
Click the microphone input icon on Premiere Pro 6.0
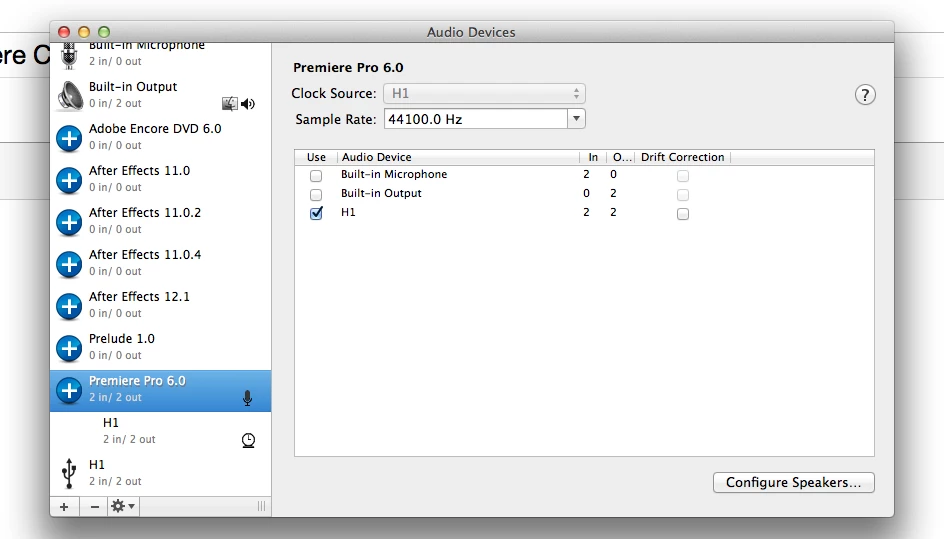coord(247,398)
